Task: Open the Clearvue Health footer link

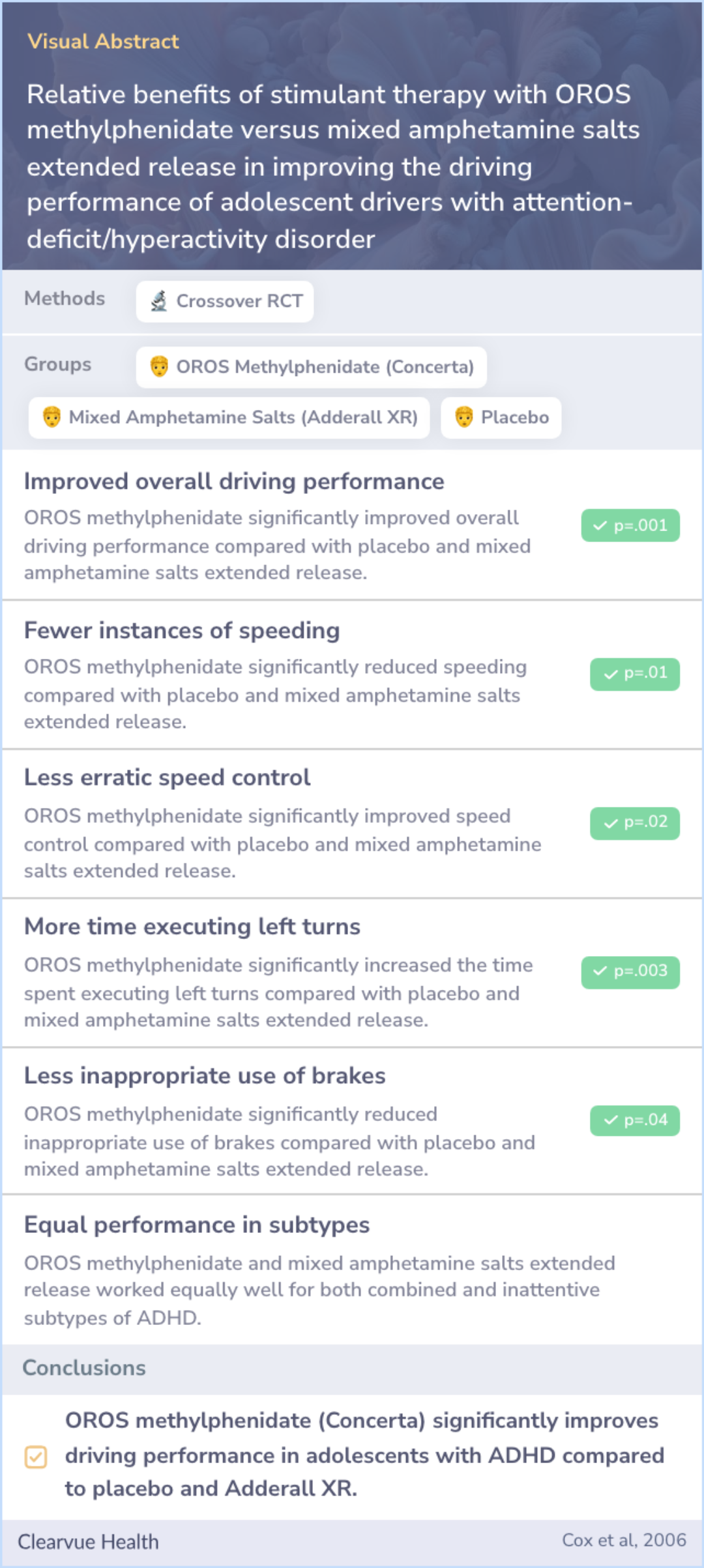Action: [88, 1542]
